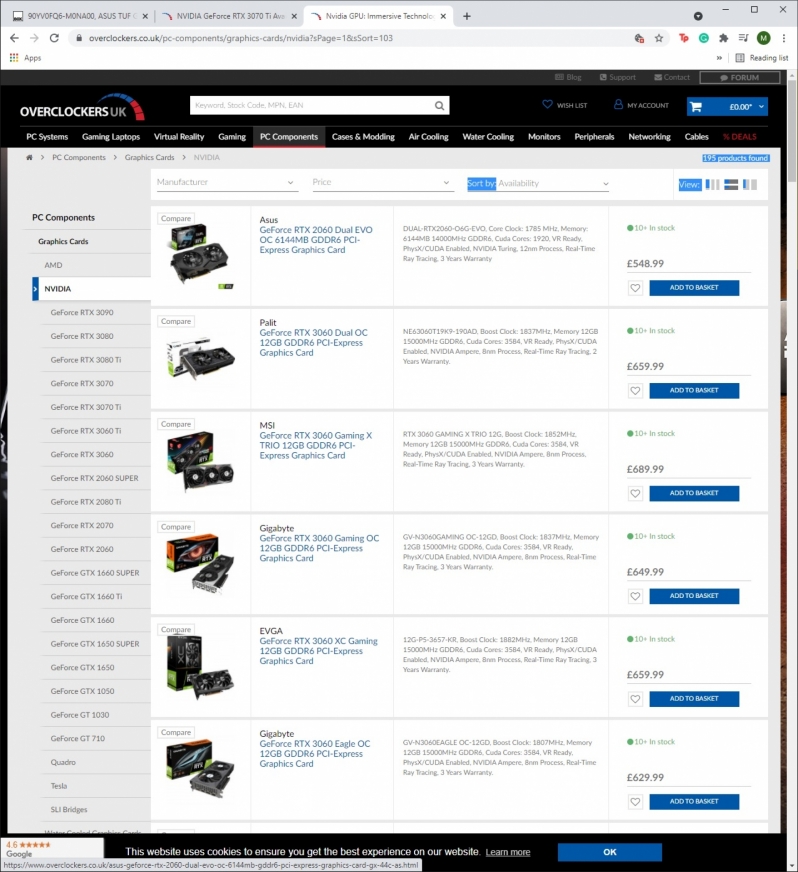The width and height of the screenshot is (798, 872).
Task: Select GeForce RTX 3090 in sidebar
Action: [82, 313]
